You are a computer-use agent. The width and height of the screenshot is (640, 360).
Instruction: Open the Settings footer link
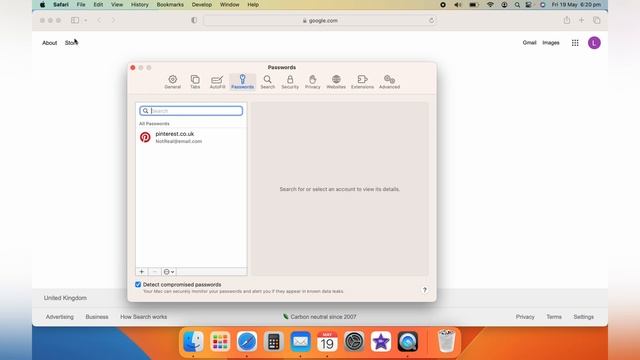point(583,317)
